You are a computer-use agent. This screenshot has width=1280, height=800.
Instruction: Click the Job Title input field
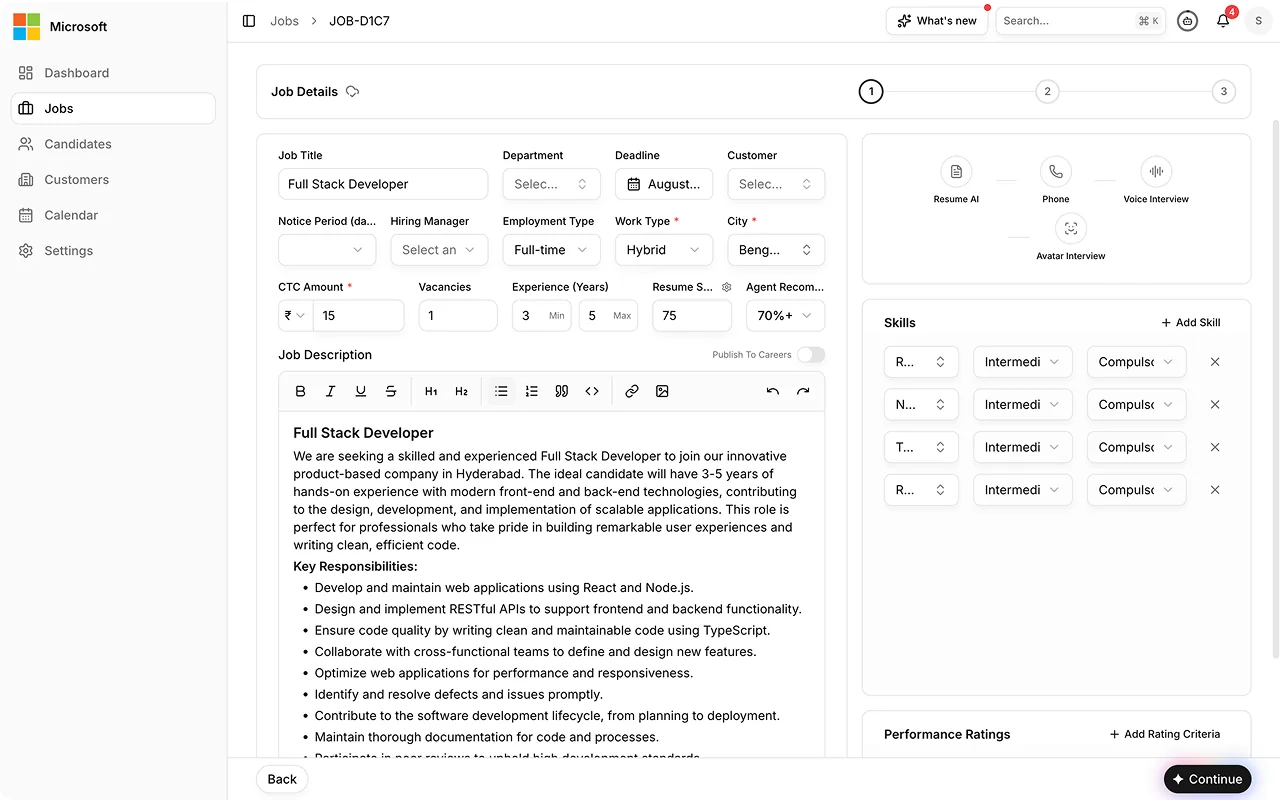[383, 184]
